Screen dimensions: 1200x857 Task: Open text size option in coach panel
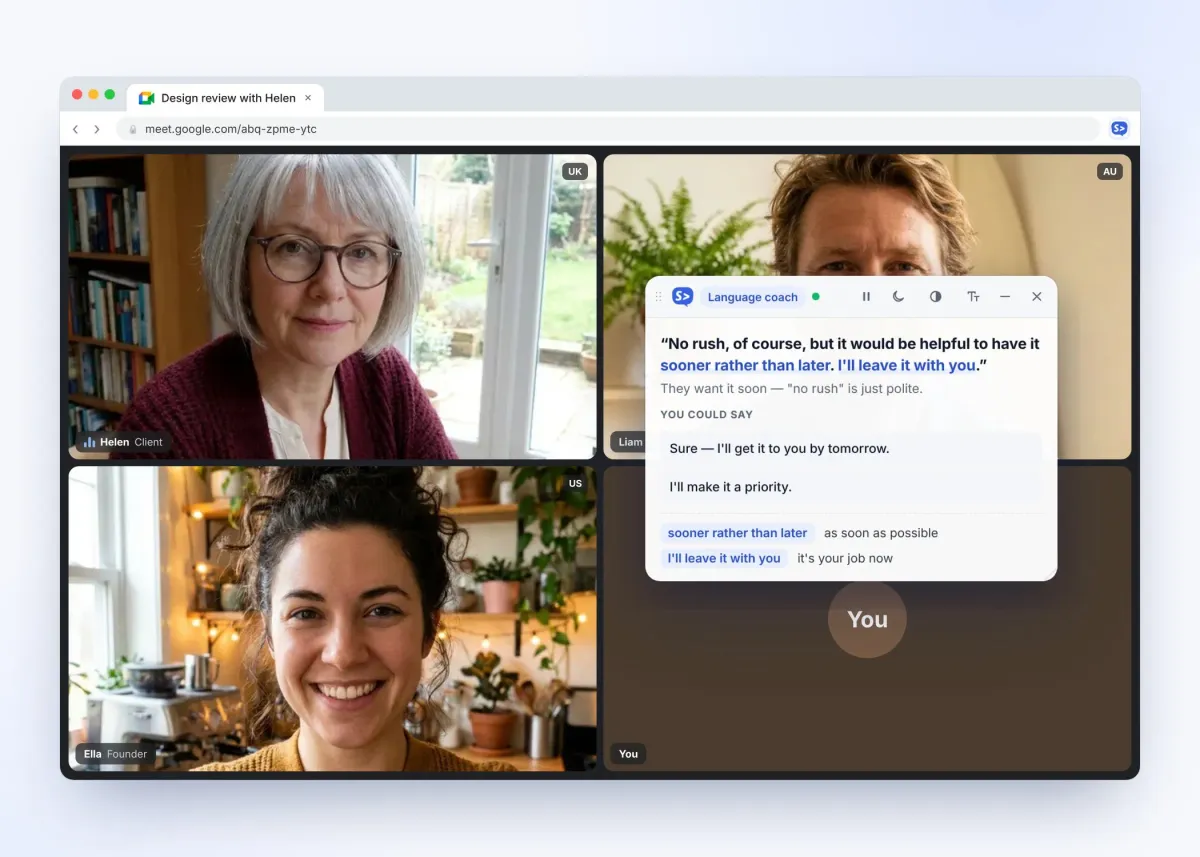tap(973, 297)
